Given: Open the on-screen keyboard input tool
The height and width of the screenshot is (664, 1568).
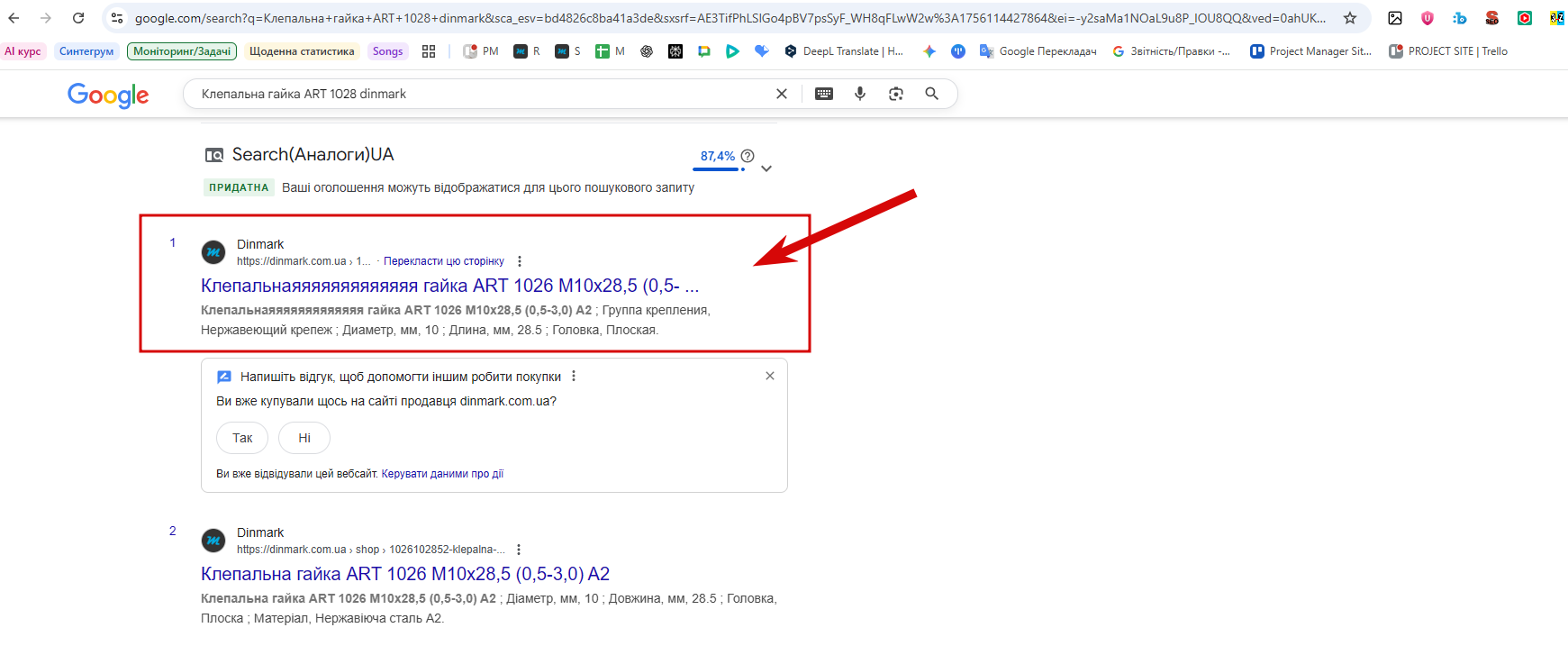Looking at the screenshot, I should 824,94.
